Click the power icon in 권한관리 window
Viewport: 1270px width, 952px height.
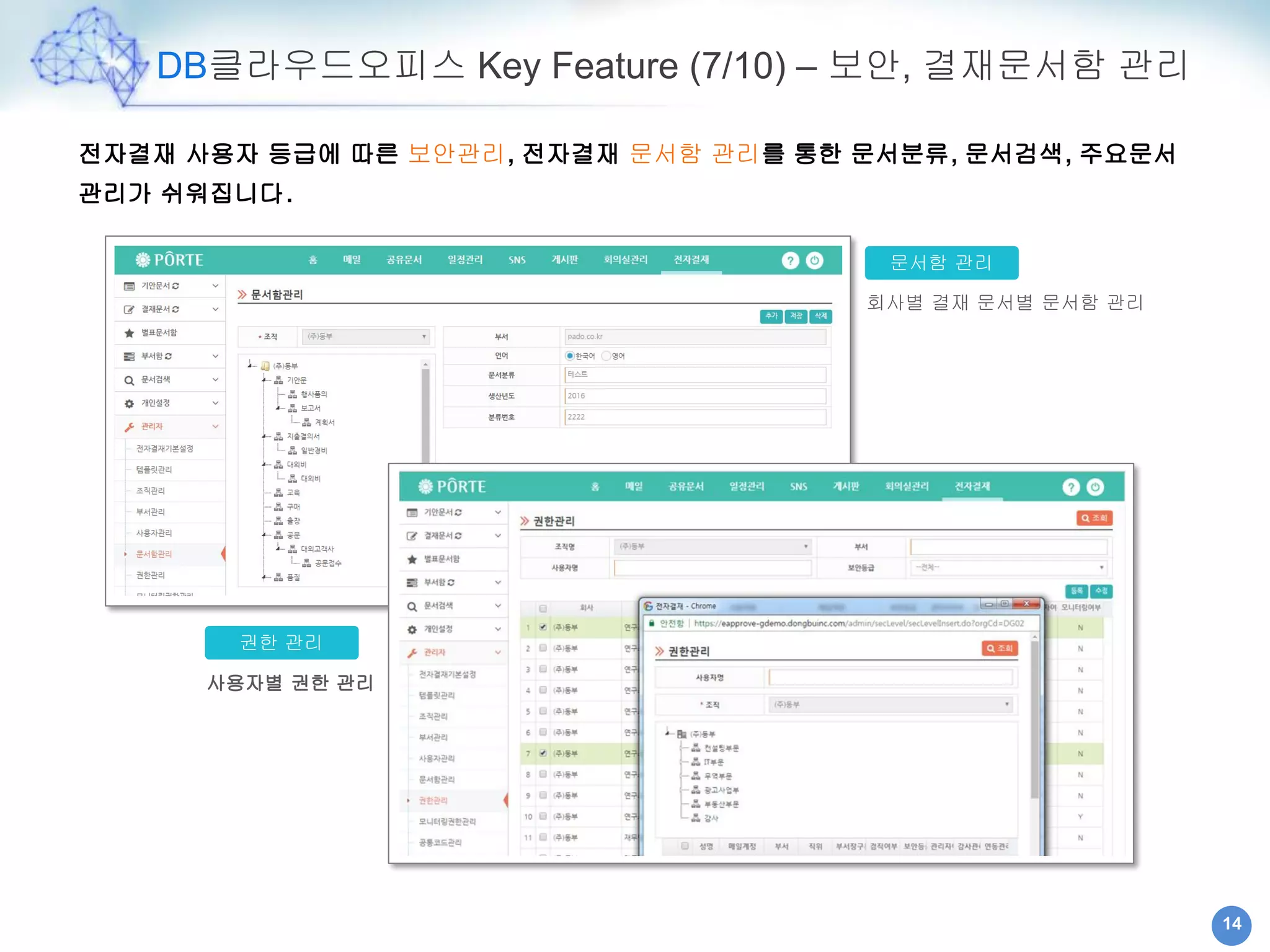tap(1096, 487)
